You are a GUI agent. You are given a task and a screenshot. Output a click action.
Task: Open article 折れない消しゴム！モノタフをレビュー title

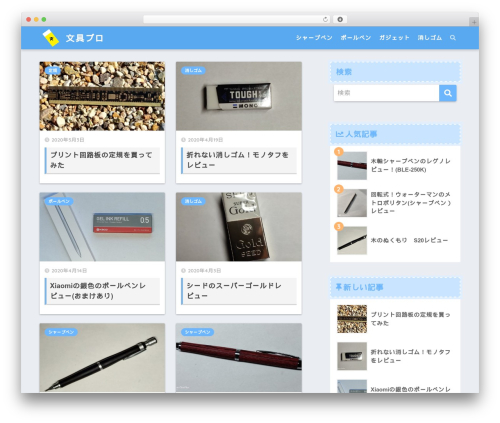pyautogui.click(x=238, y=160)
